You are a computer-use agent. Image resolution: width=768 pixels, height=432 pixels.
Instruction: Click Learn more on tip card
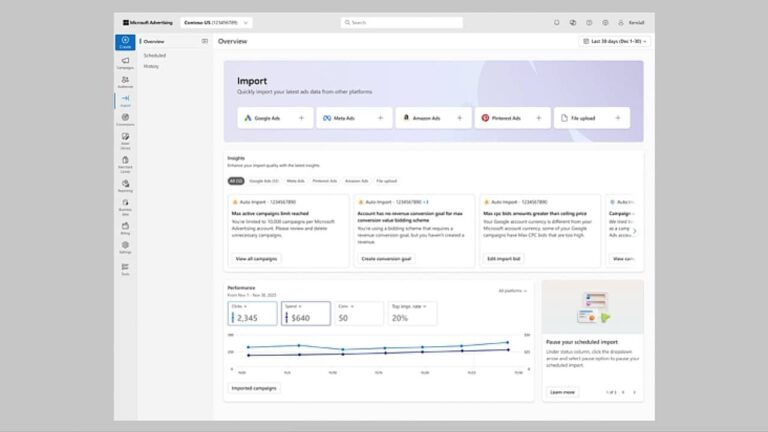point(562,392)
